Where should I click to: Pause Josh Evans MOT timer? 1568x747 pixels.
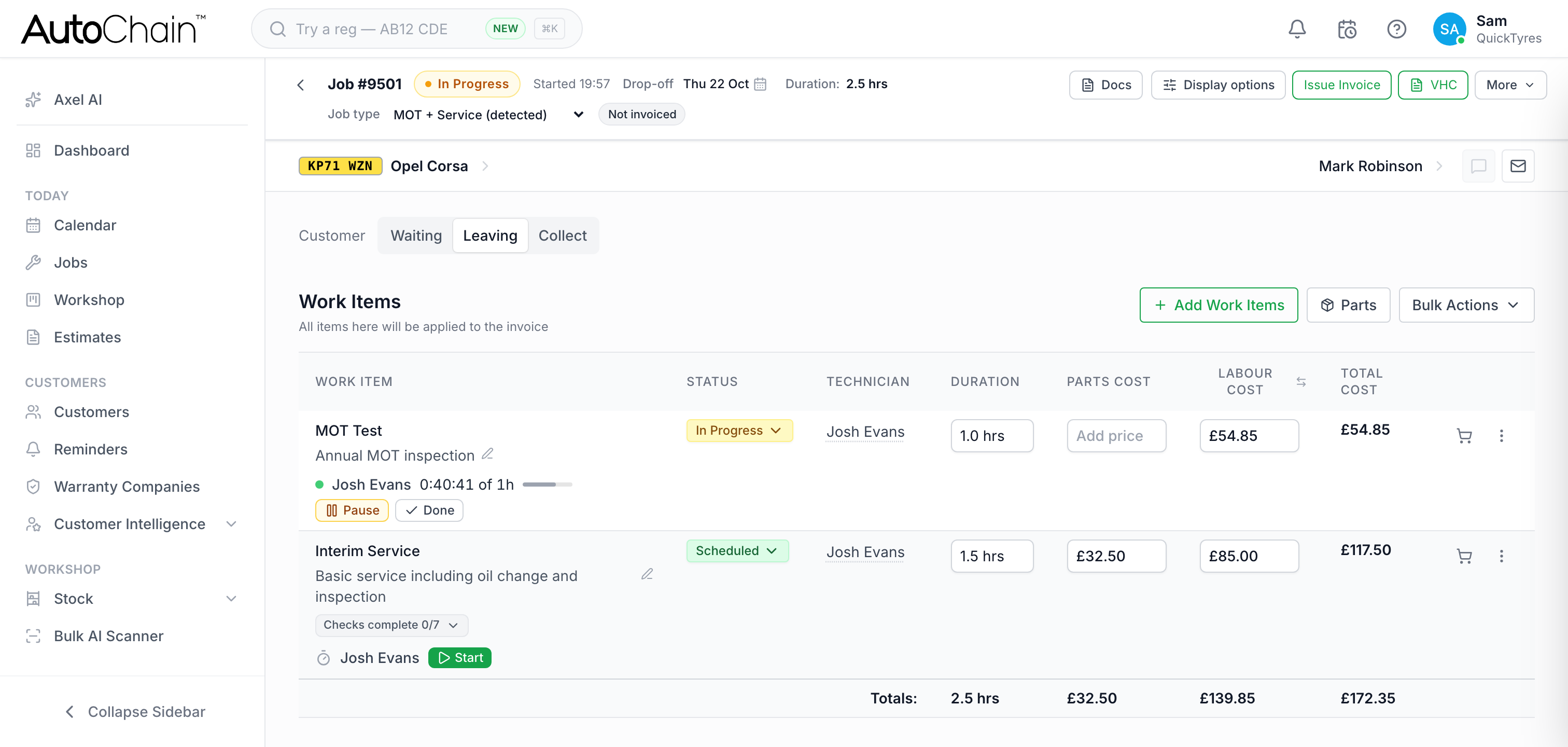tap(352, 510)
